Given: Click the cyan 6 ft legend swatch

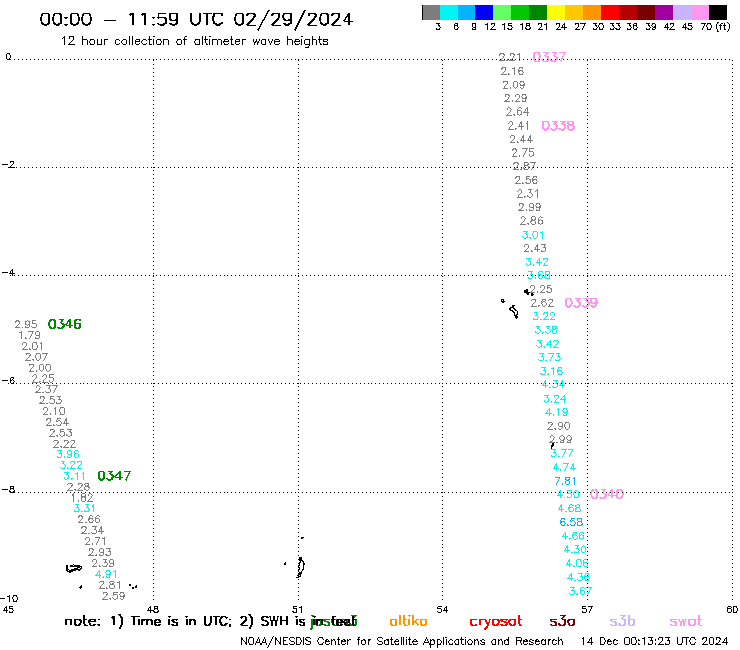Looking at the screenshot, I should [x=448, y=12].
